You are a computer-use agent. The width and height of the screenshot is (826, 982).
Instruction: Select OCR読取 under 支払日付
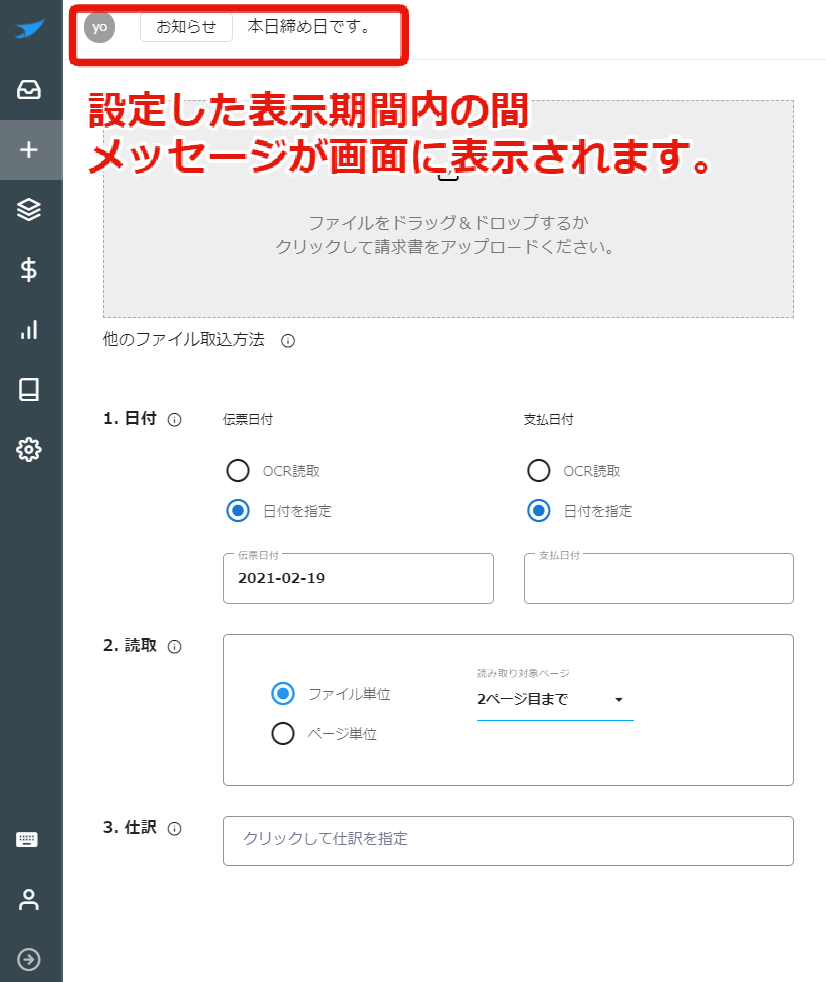(x=539, y=471)
